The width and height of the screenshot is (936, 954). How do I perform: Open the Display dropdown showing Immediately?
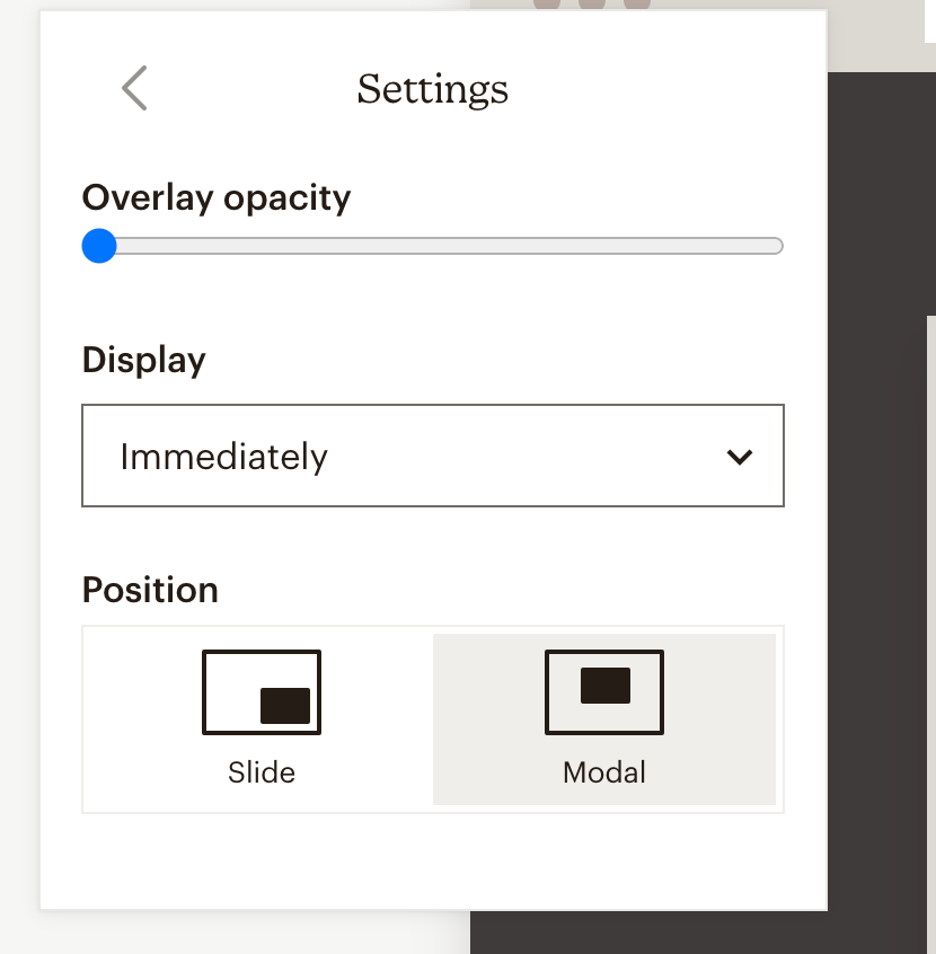tap(432, 456)
